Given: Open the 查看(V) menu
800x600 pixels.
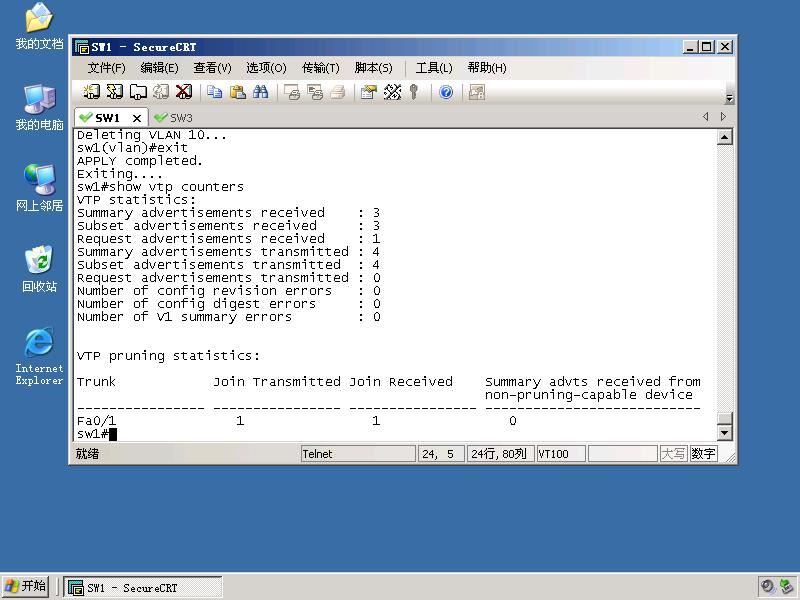Looking at the screenshot, I should [x=212, y=68].
